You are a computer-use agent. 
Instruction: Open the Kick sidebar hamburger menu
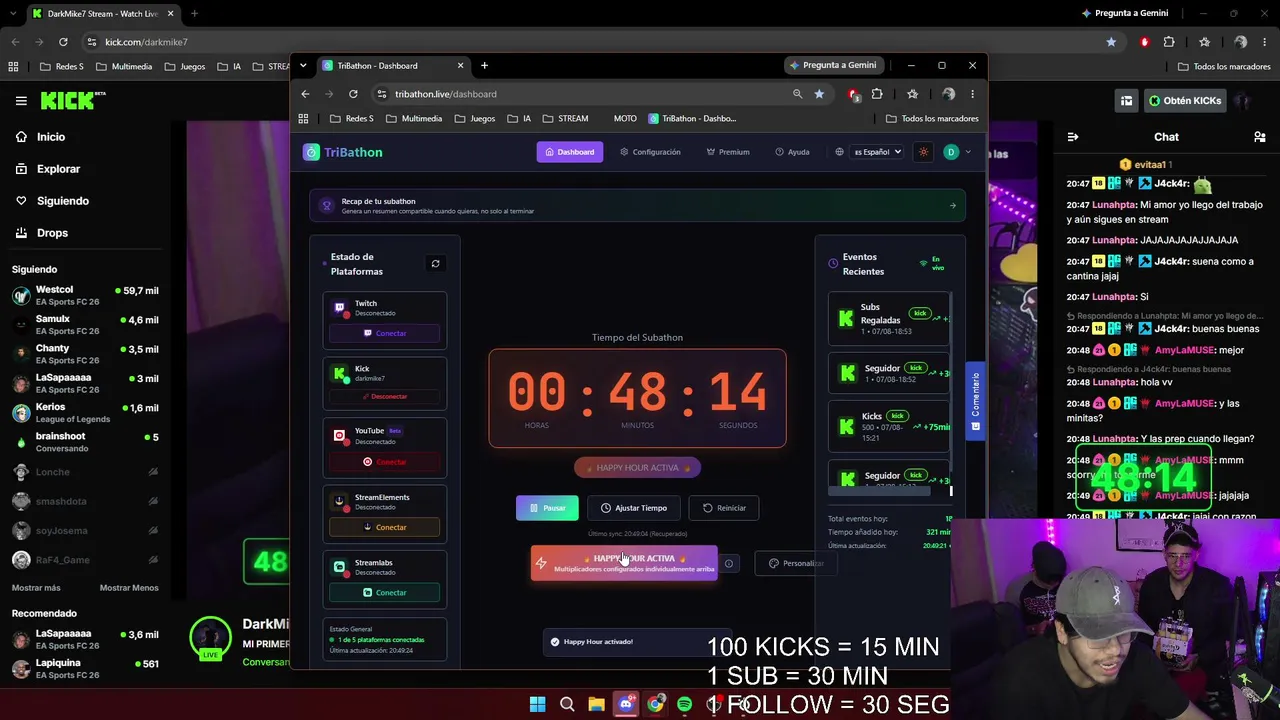21,101
